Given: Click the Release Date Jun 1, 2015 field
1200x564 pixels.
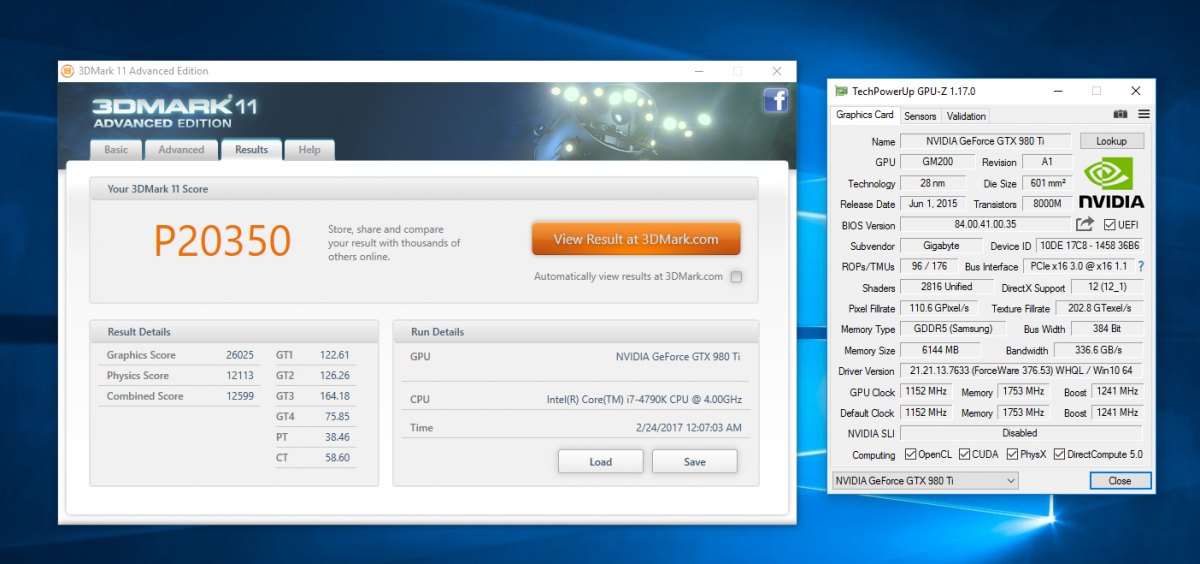Looking at the screenshot, I should 931,204.
